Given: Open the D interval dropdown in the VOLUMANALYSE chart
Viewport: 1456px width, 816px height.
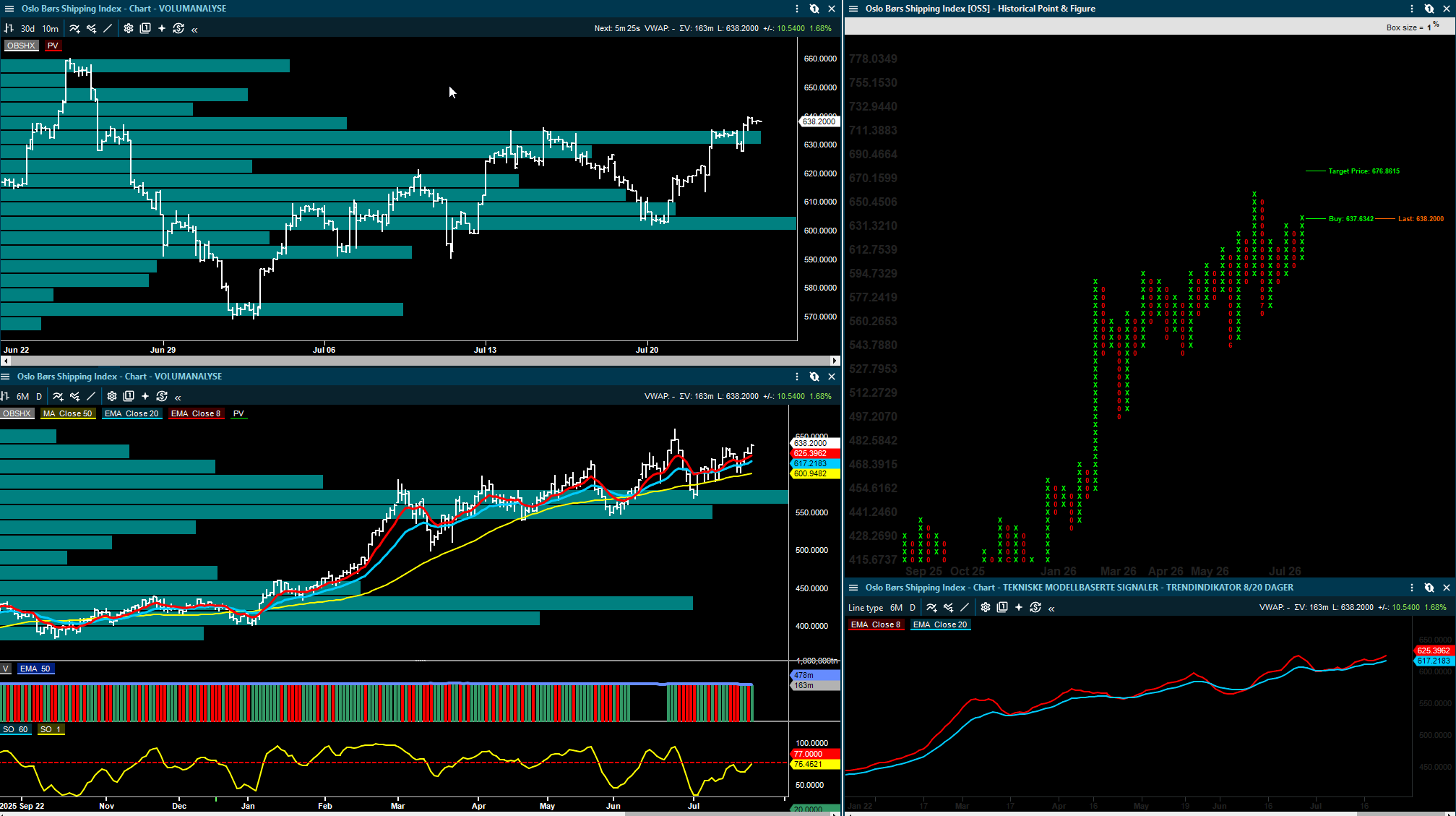Looking at the screenshot, I should pyautogui.click(x=39, y=397).
